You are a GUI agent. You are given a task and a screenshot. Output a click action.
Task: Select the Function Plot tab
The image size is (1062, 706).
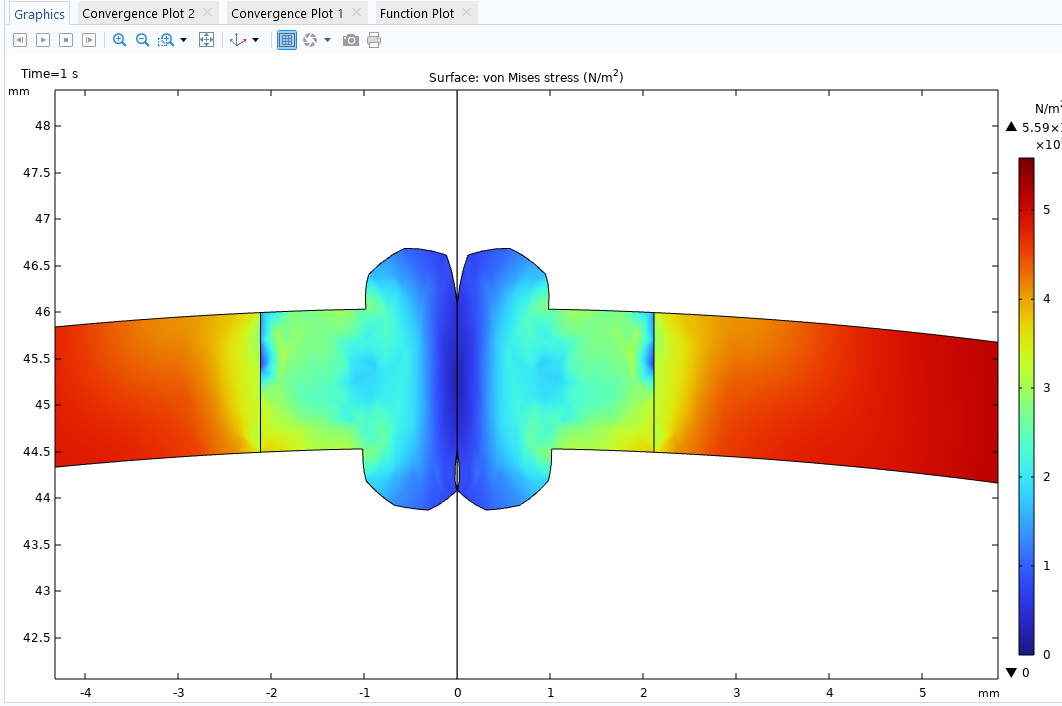(417, 13)
